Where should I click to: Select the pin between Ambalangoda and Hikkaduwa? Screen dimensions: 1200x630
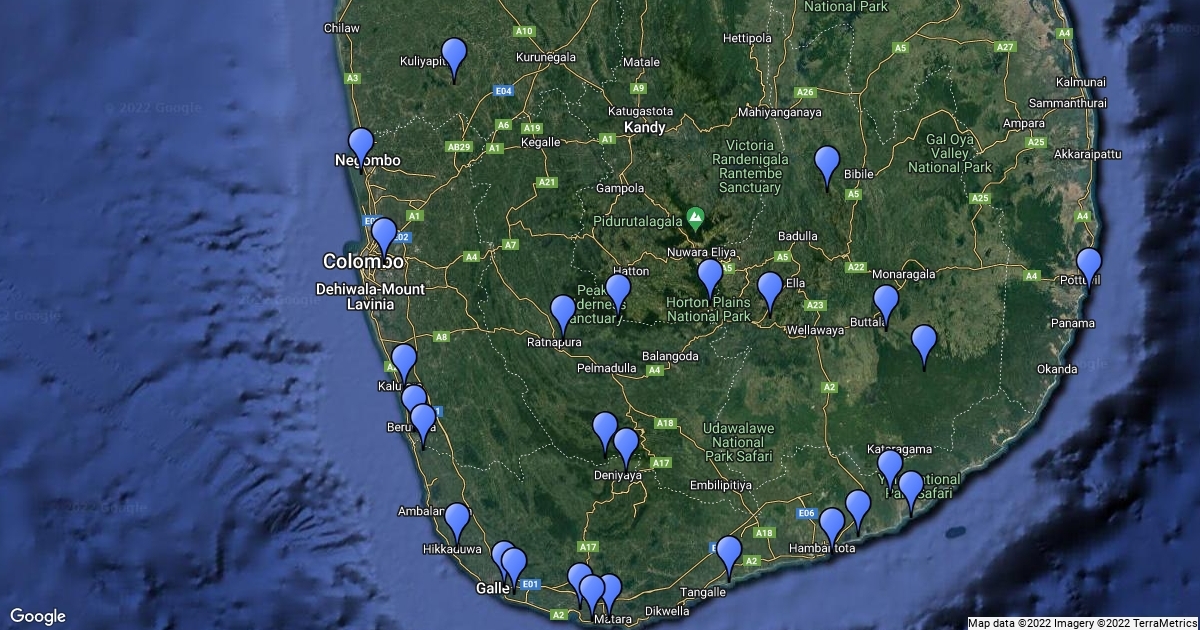pyautogui.click(x=457, y=520)
